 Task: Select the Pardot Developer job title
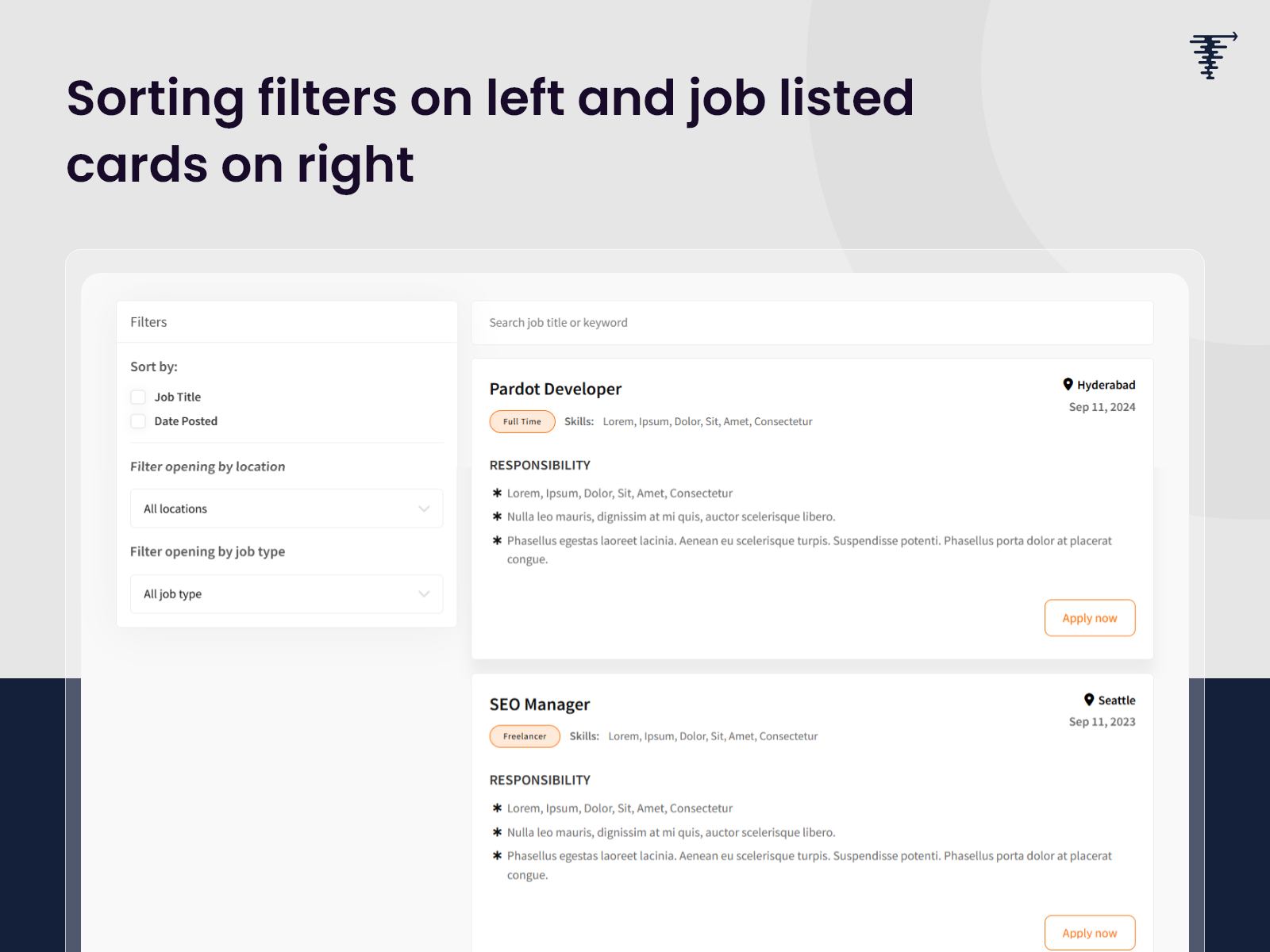click(x=556, y=389)
